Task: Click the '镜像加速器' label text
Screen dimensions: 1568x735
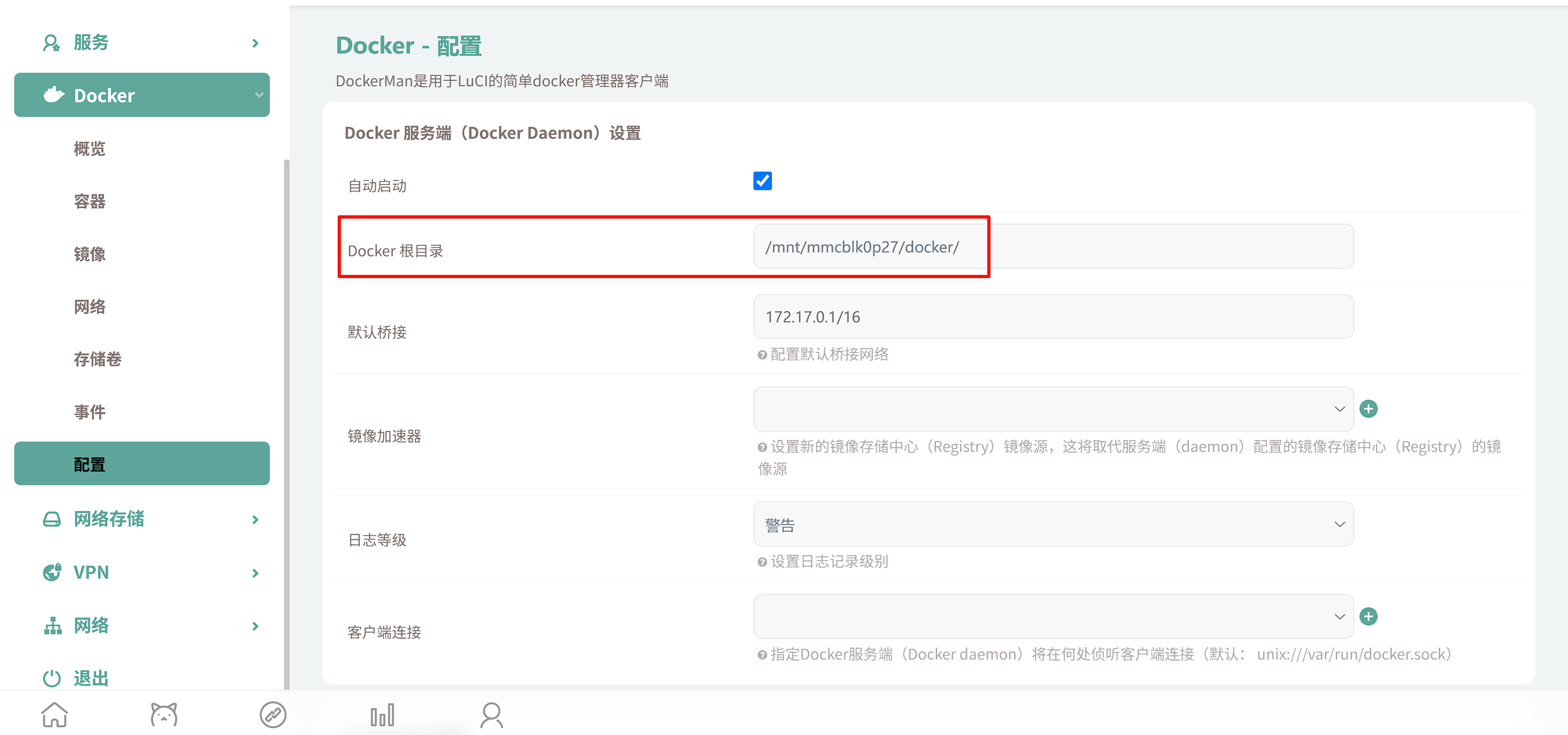Action: 385,436
